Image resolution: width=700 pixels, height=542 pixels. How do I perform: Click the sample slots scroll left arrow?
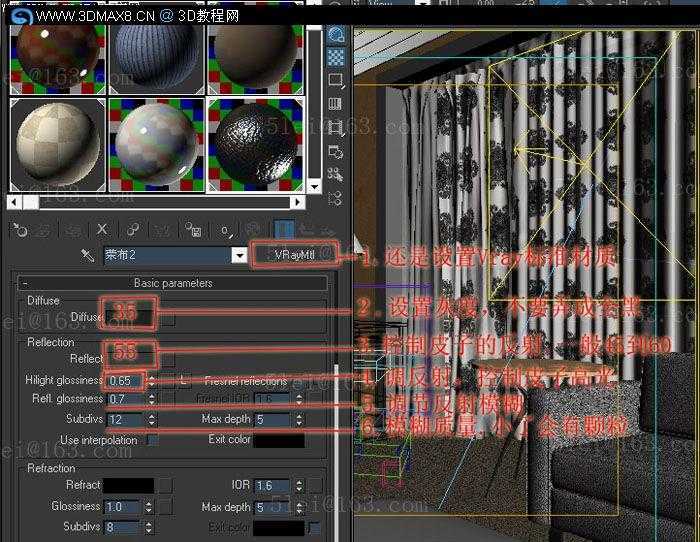(x=14, y=202)
